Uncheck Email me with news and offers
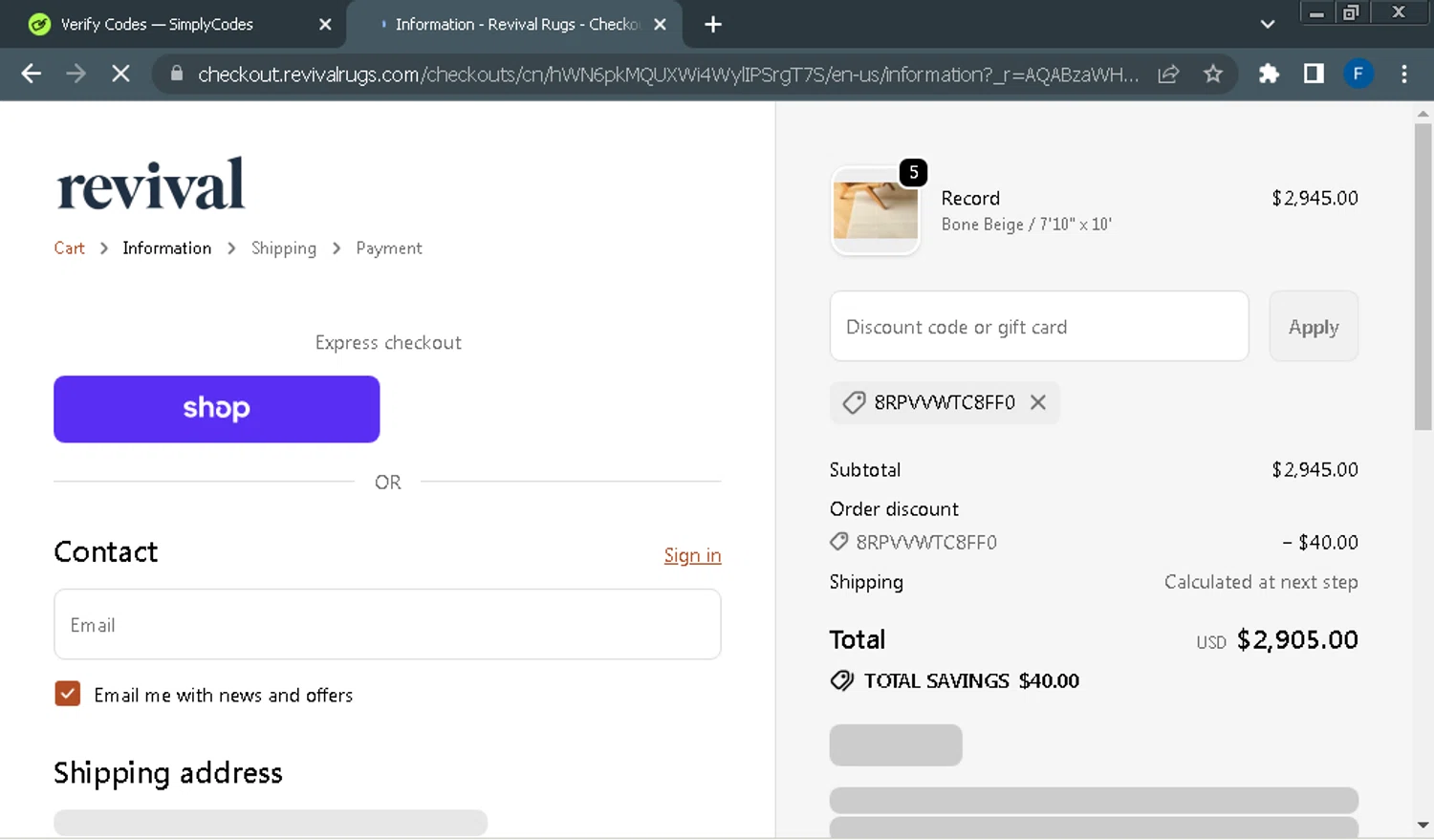1434x840 pixels. (67, 694)
